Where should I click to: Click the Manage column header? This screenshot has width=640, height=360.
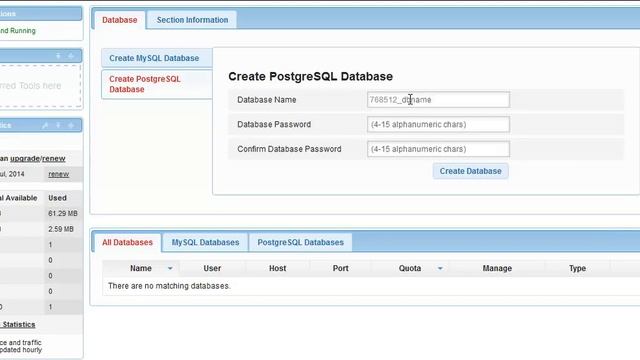coord(497,269)
